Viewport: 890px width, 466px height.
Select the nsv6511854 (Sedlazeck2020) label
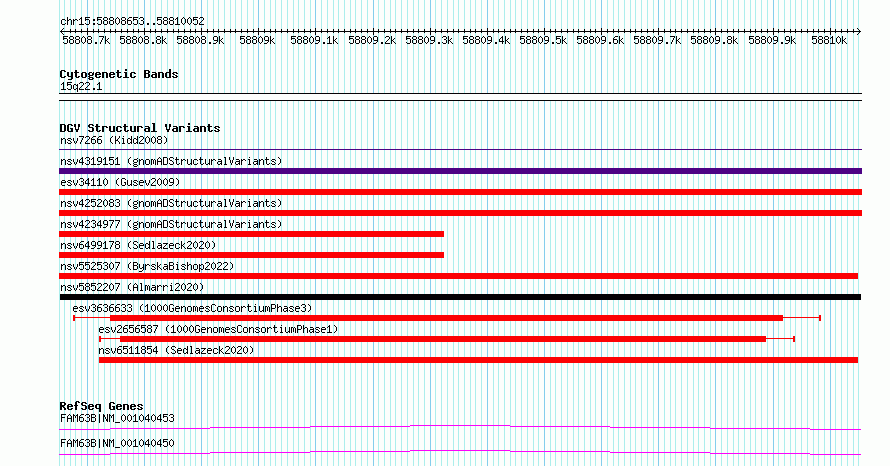(176, 350)
